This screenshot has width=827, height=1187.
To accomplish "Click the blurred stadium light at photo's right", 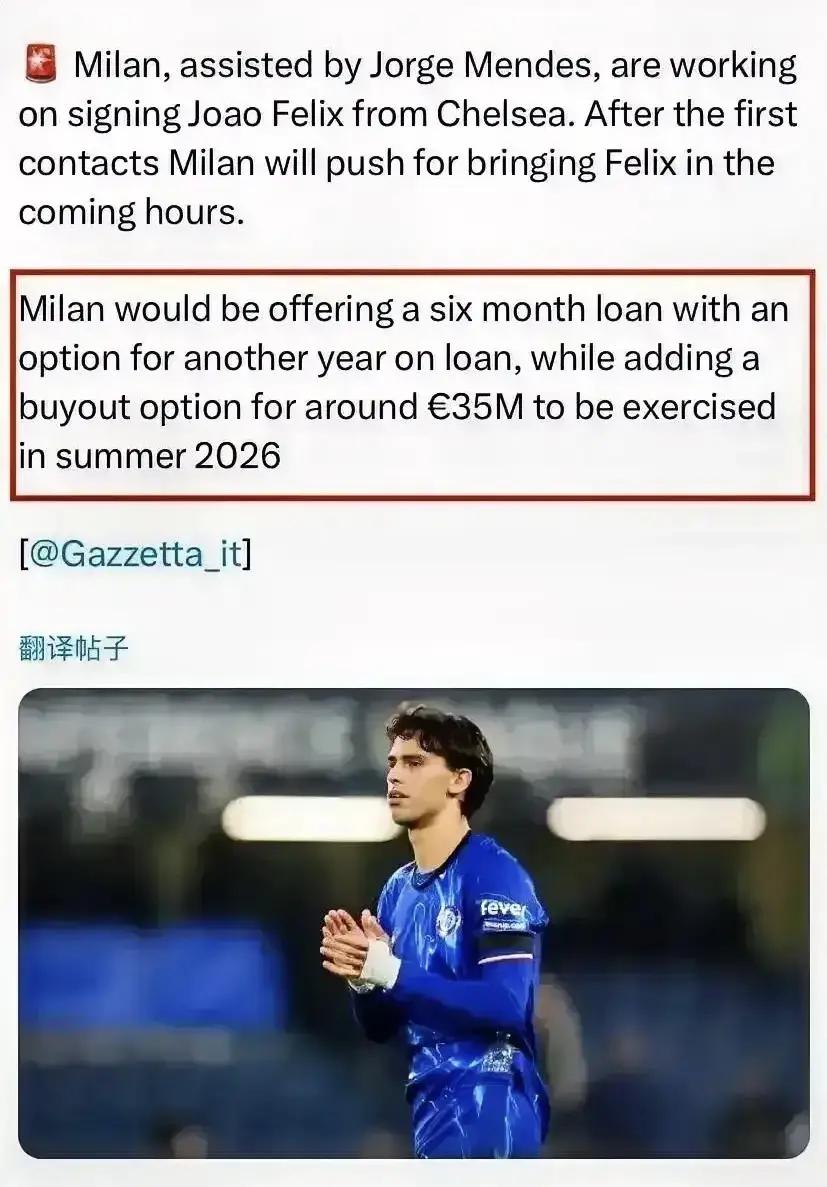I will click(655, 818).
